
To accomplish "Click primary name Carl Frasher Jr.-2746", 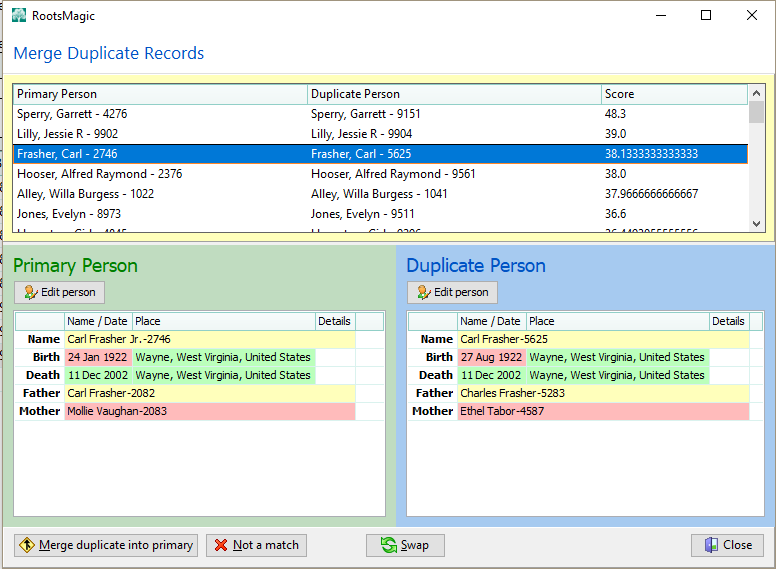I will pos(210,339).
